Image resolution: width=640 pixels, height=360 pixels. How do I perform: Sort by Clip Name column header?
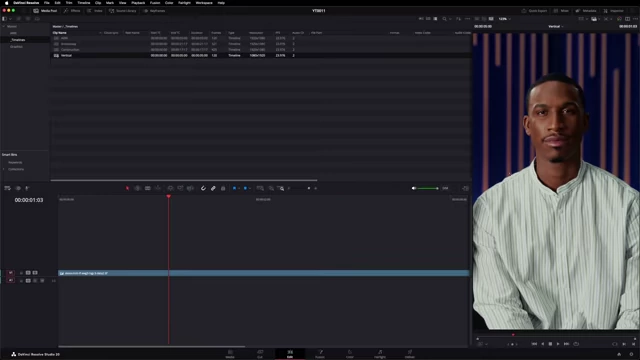[x=60, y=33]
